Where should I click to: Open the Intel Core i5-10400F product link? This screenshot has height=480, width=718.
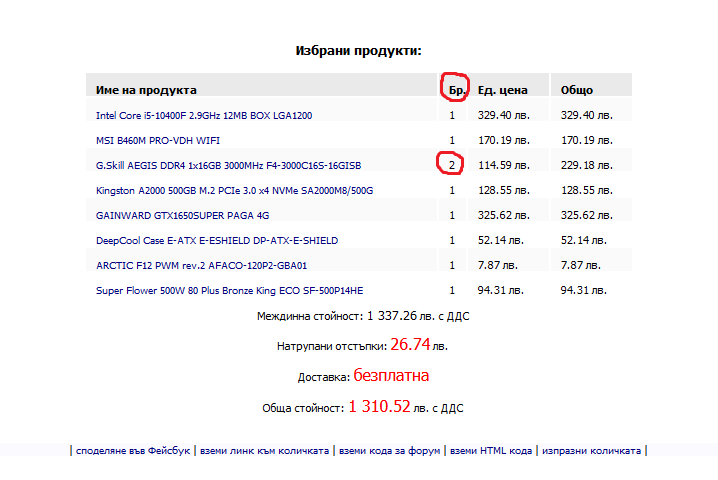tap(204, 115)
